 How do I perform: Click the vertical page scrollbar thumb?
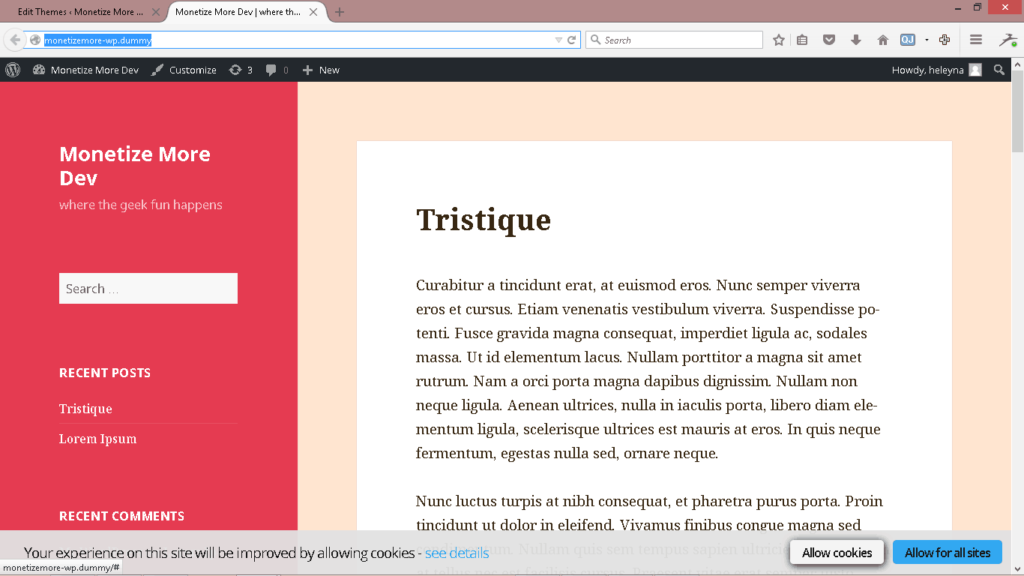1017,113
